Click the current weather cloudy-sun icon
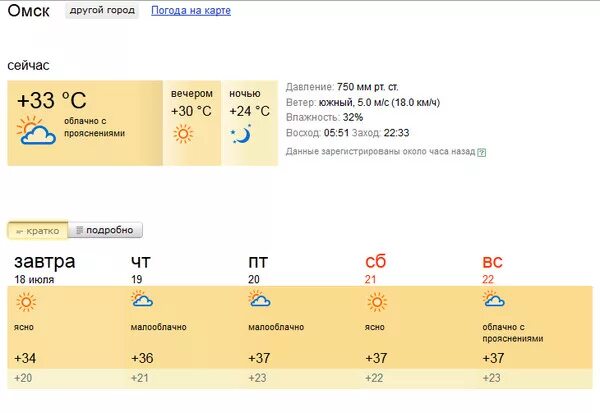600x413 pixels. click(36, 130)
